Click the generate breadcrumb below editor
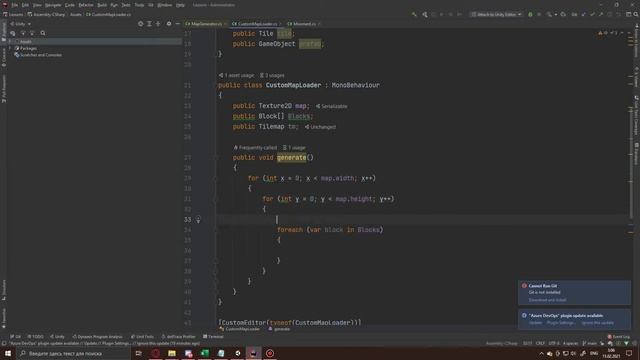This screenshot has width=640, height=360. [x=279, y=329]
